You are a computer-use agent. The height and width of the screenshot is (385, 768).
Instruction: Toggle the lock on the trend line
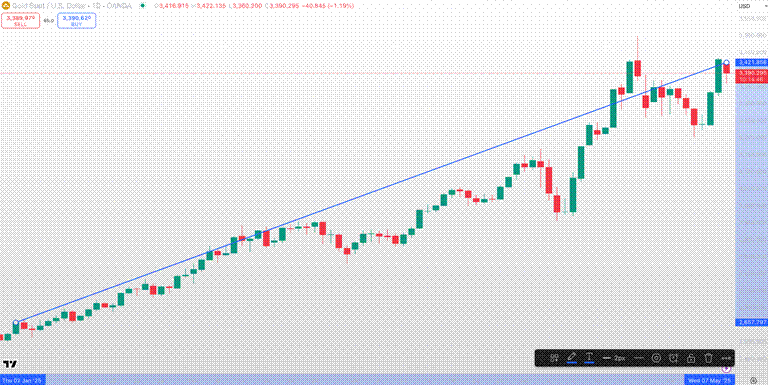[x=691, y=358]
